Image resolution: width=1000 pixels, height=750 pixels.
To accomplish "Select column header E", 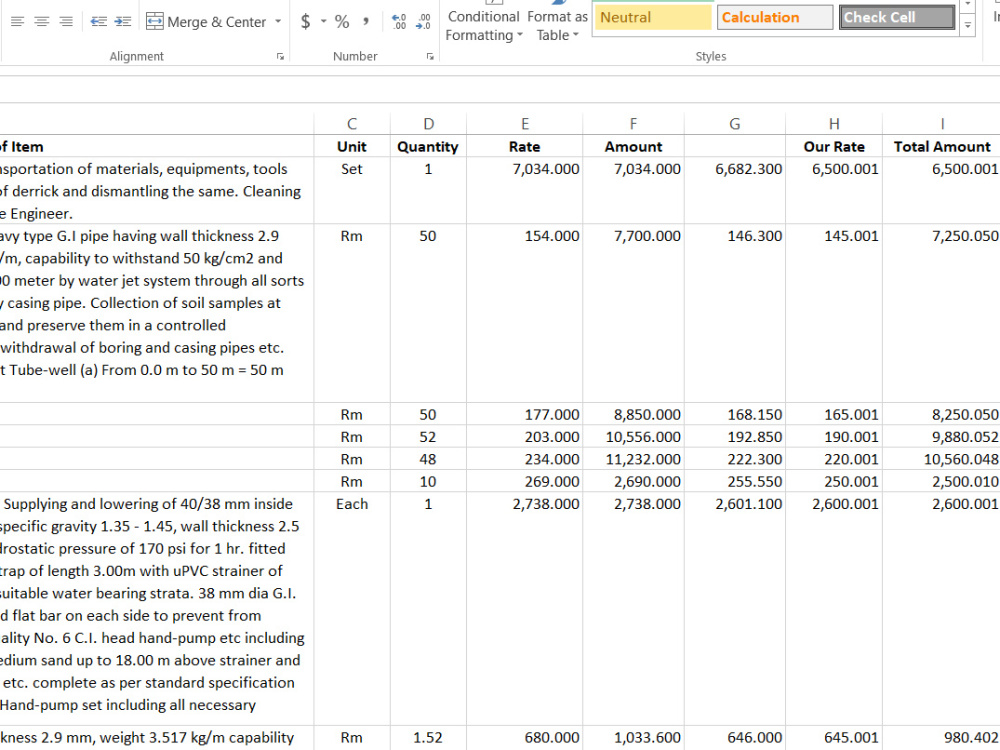I will coord(525,124).
